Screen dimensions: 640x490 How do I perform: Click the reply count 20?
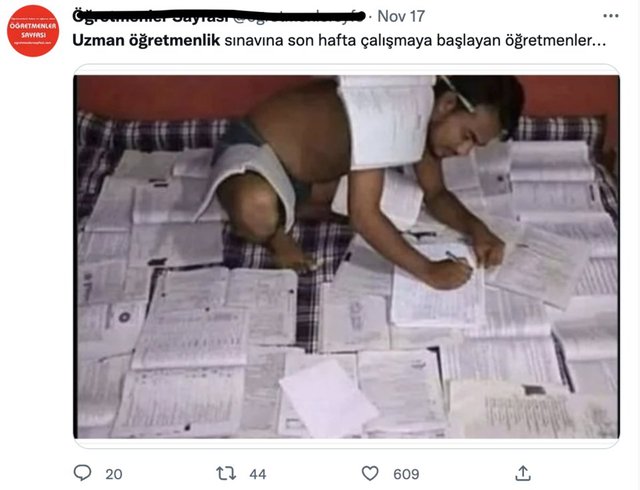114,474
